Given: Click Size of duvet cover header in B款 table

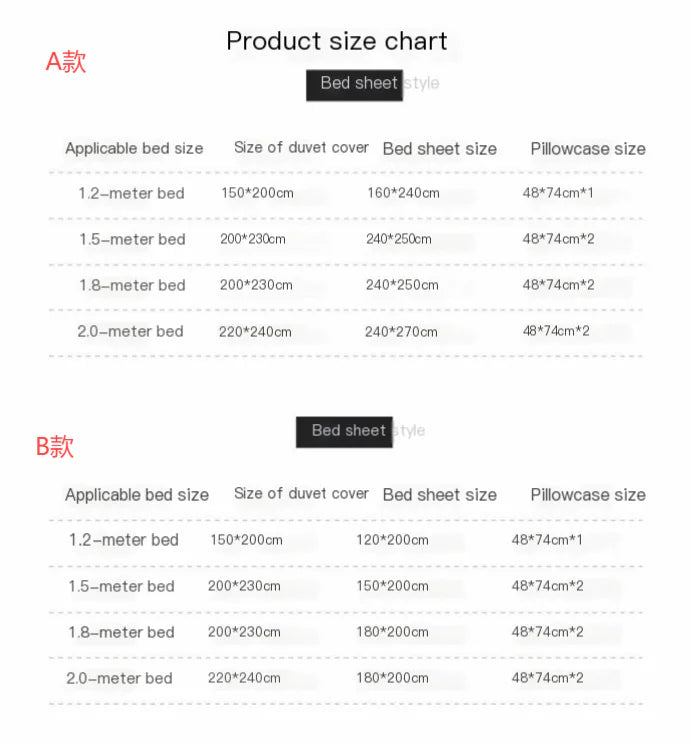Looking at the screenshot, I should coord(301,493).
